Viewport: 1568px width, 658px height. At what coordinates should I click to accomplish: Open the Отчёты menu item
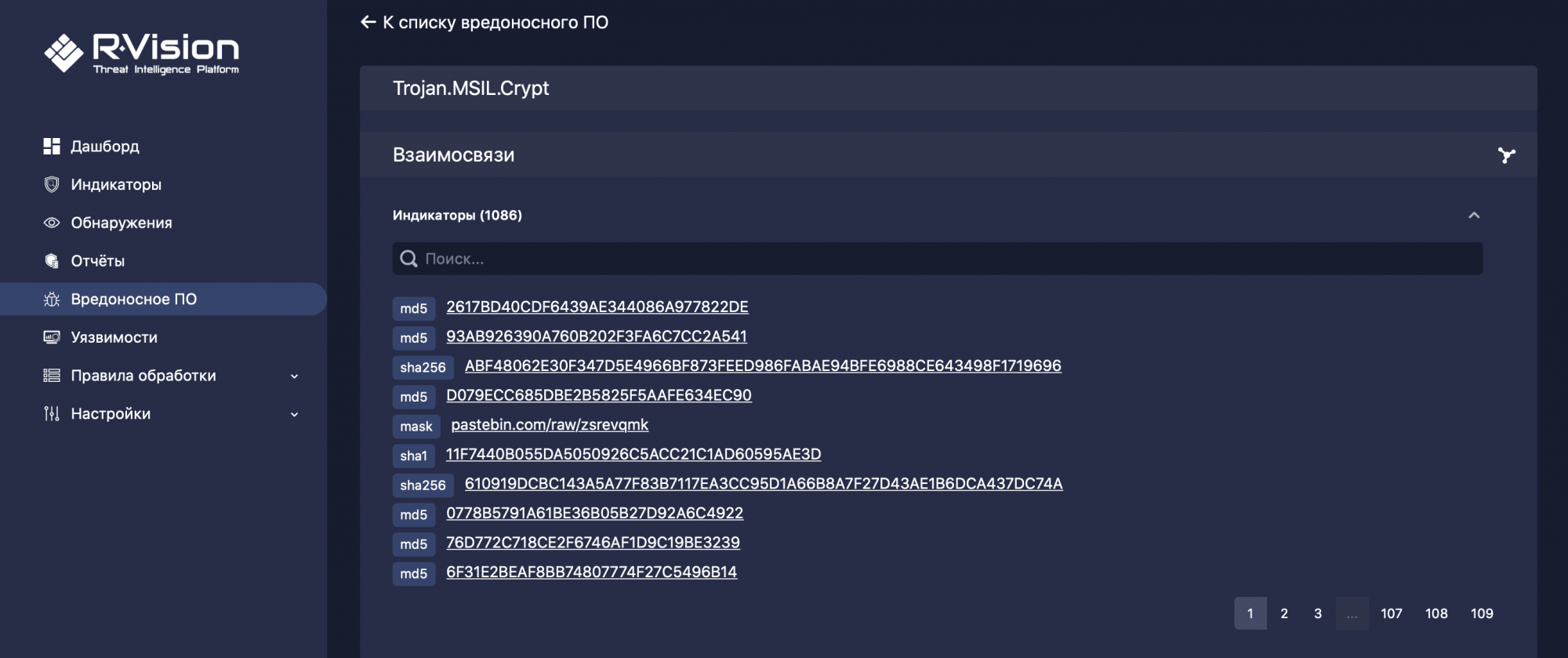pyautogui.click(x=97, y=261)
